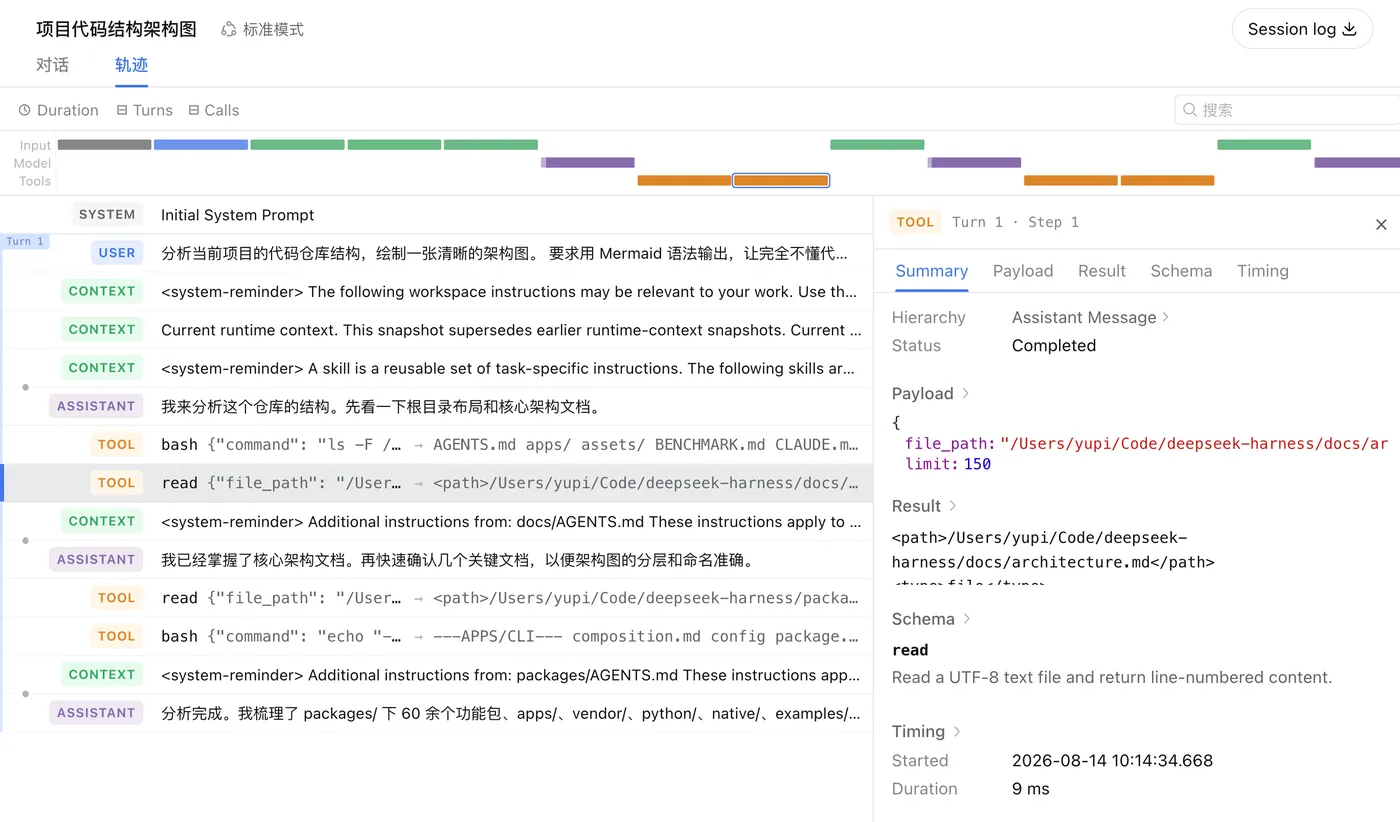The height and width of the screenshot is (822, 1400).
Task: Click the Turn 1 · Step 1 header text
Action: [x=1015, y=222]
